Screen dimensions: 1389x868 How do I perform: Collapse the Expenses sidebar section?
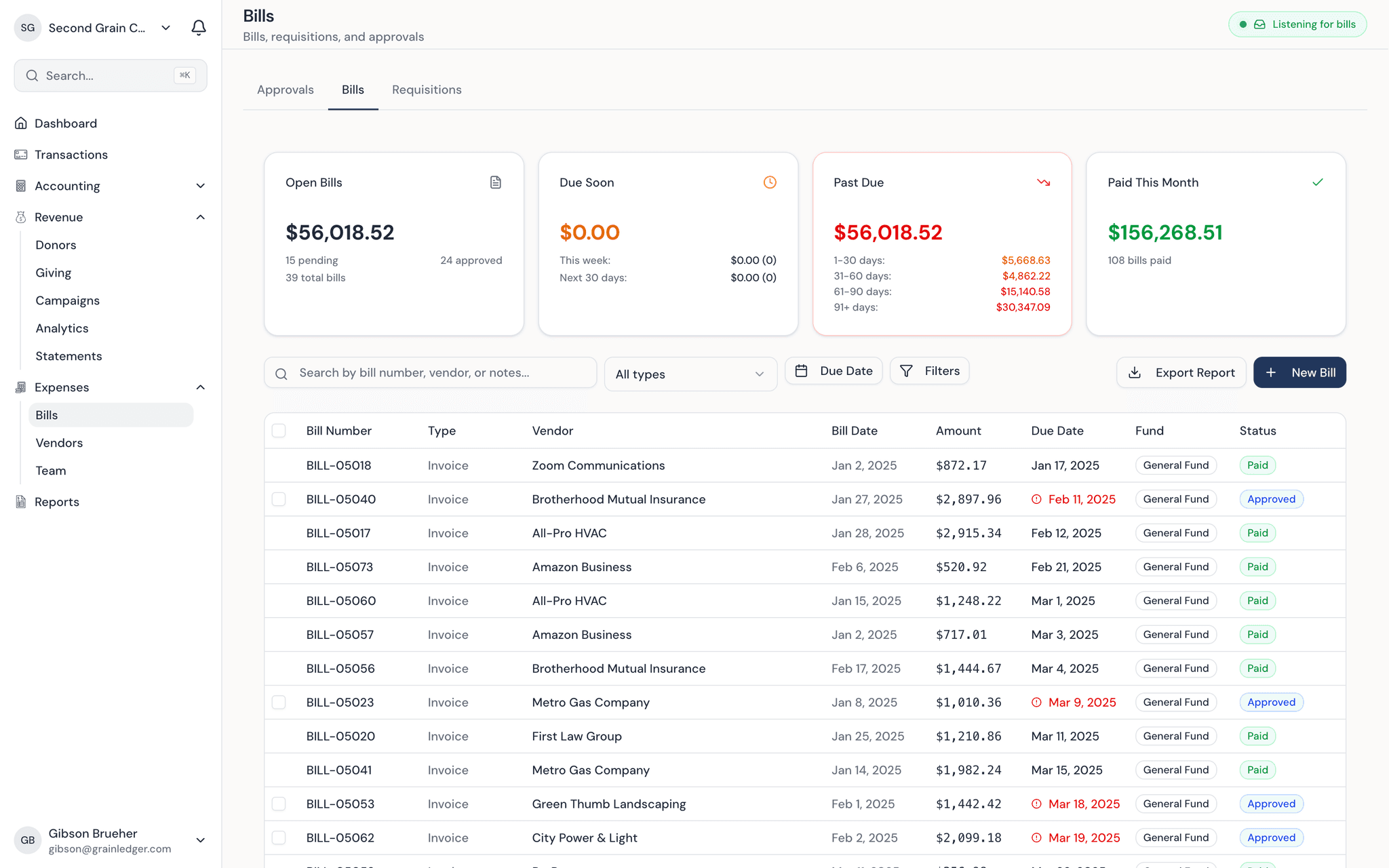tap(200, 387)
